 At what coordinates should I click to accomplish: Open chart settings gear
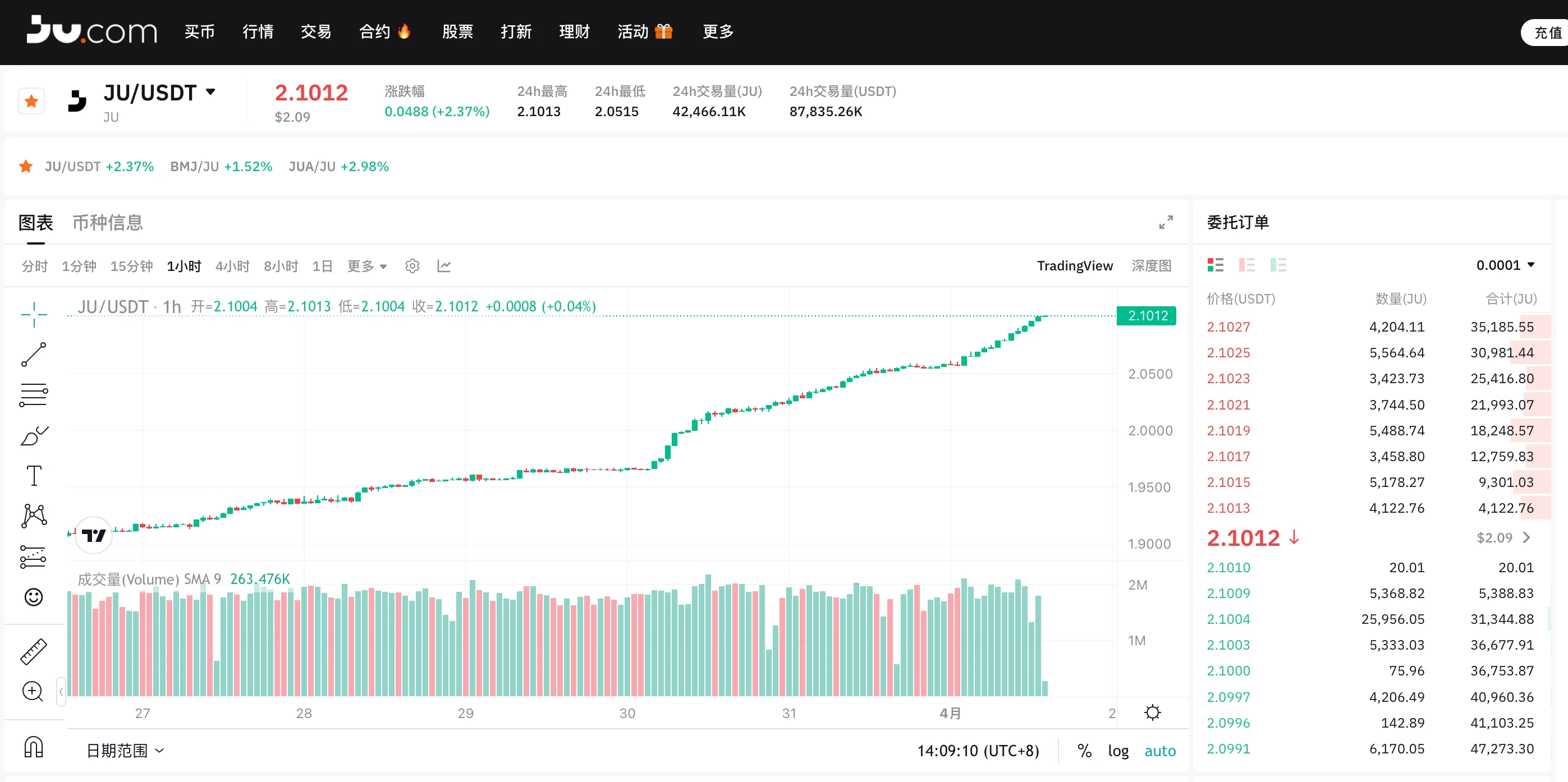tap(412, 266)
